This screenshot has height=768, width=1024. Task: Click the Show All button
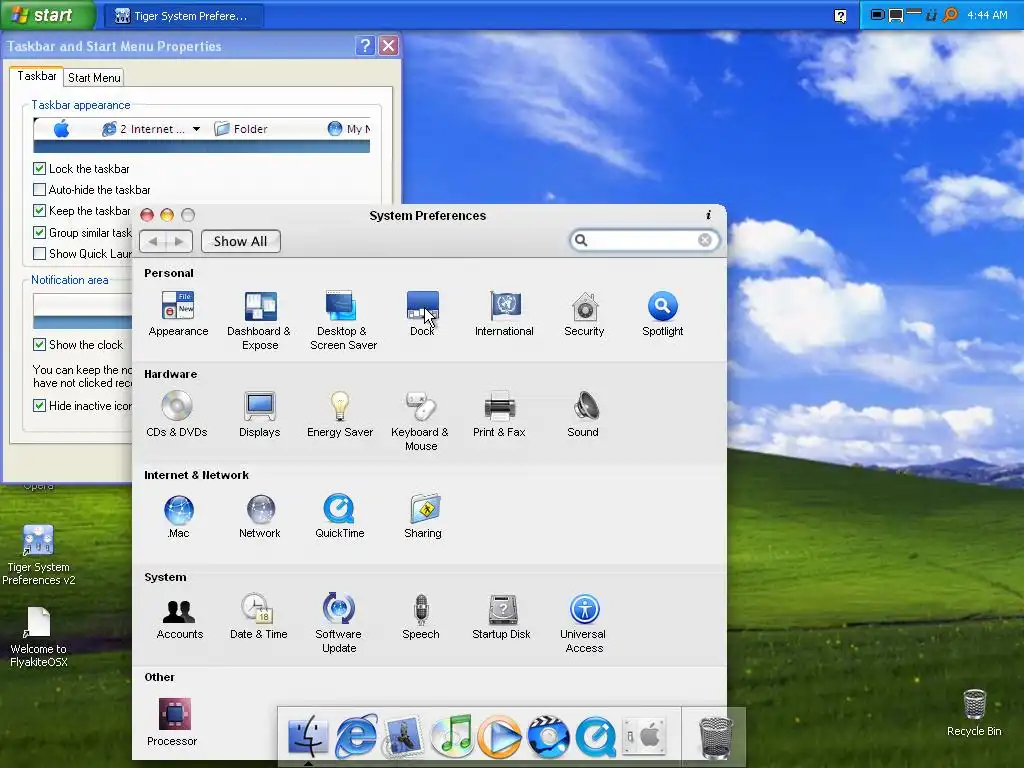point(240,241)
